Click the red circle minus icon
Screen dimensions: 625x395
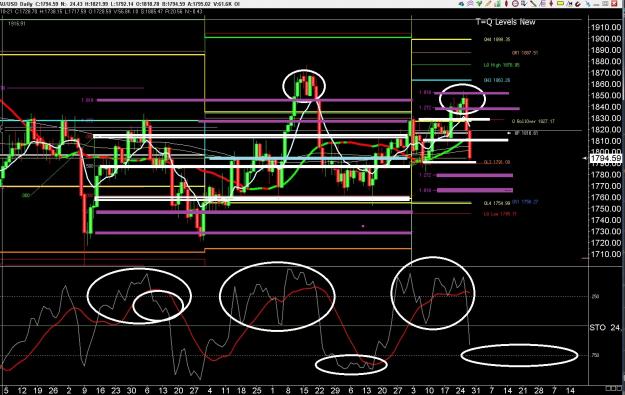[x=515, y=4]
